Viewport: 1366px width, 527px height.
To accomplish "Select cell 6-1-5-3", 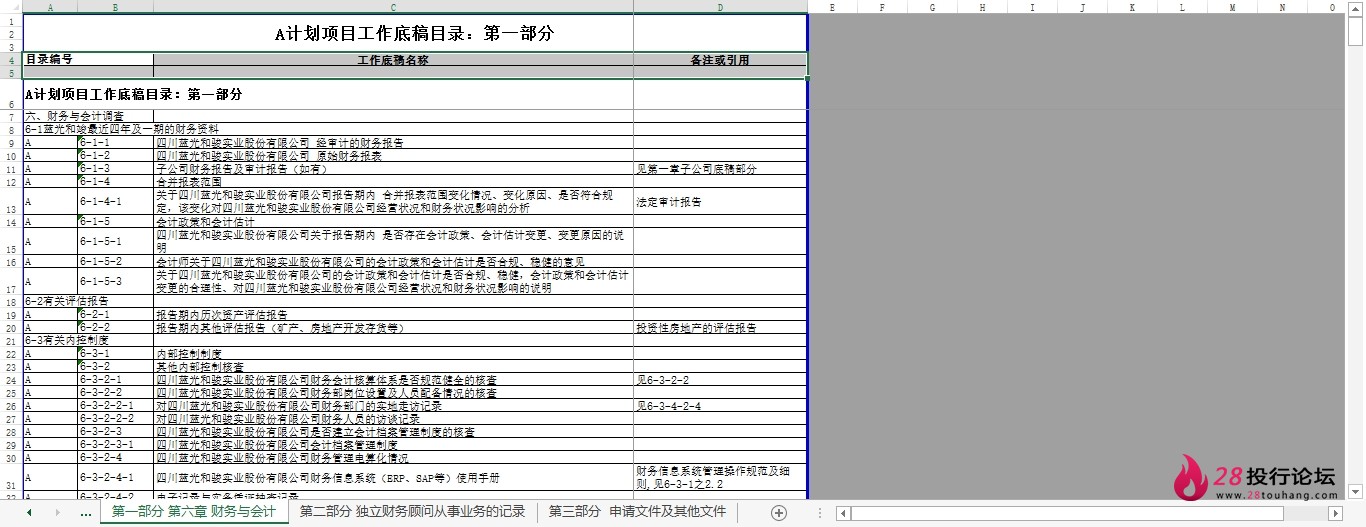I will pos(115,281).
